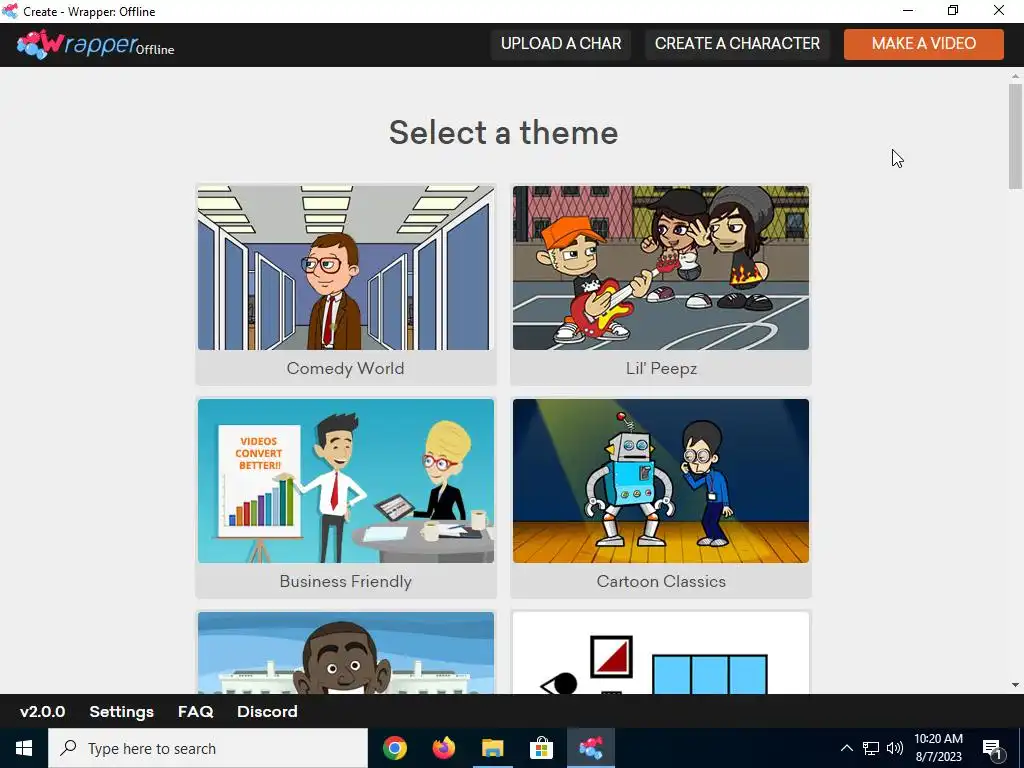This screenshot has width=1024, height=768.
Task: Close the Wrapper Offline window
Action: (x=999, y=10)
